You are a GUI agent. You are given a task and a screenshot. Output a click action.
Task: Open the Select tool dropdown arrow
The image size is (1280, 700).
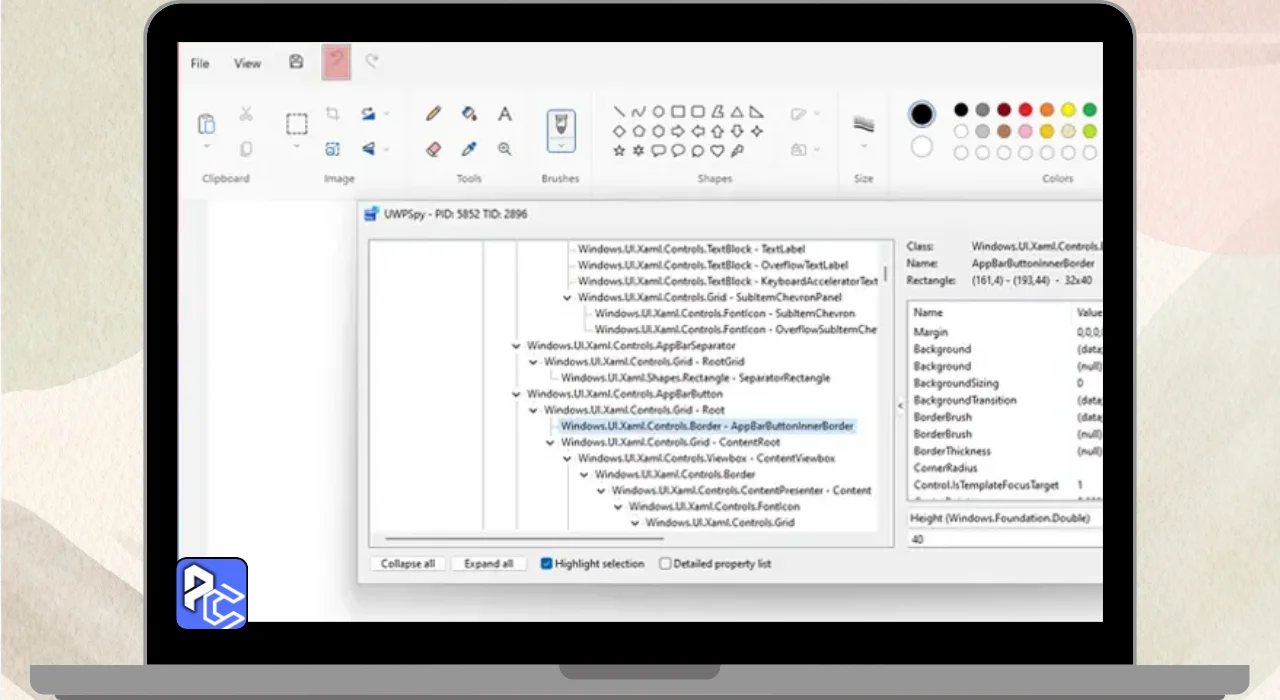coord(297,147)
